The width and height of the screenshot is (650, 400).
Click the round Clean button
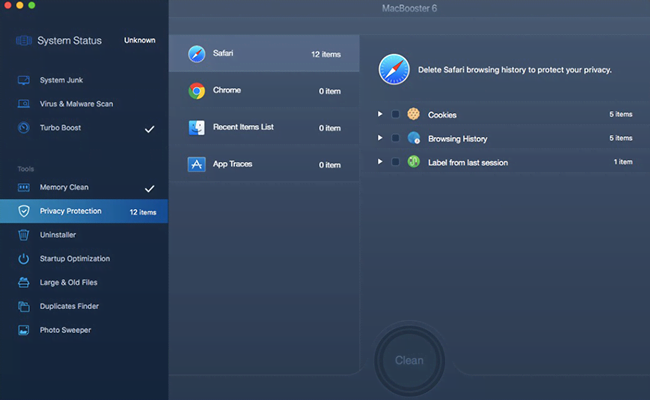pos(409,361)
